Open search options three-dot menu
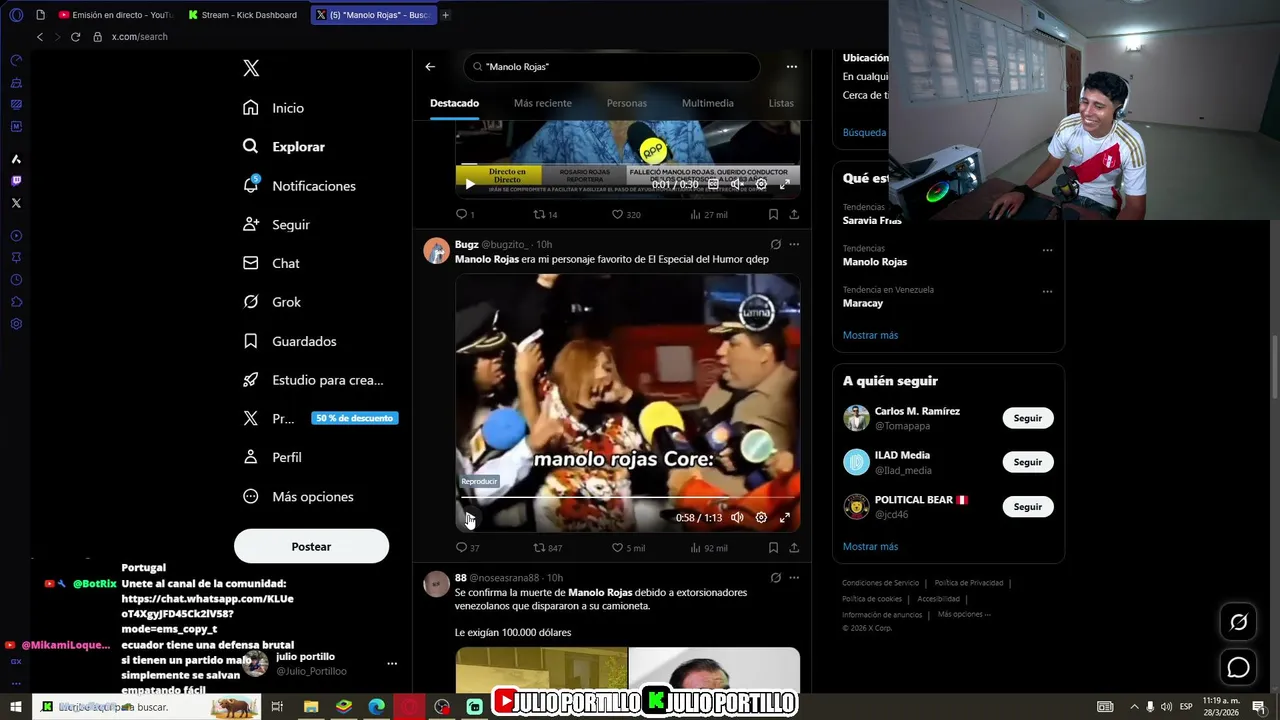The image size is (1280, 720). [x=792, y=67]
